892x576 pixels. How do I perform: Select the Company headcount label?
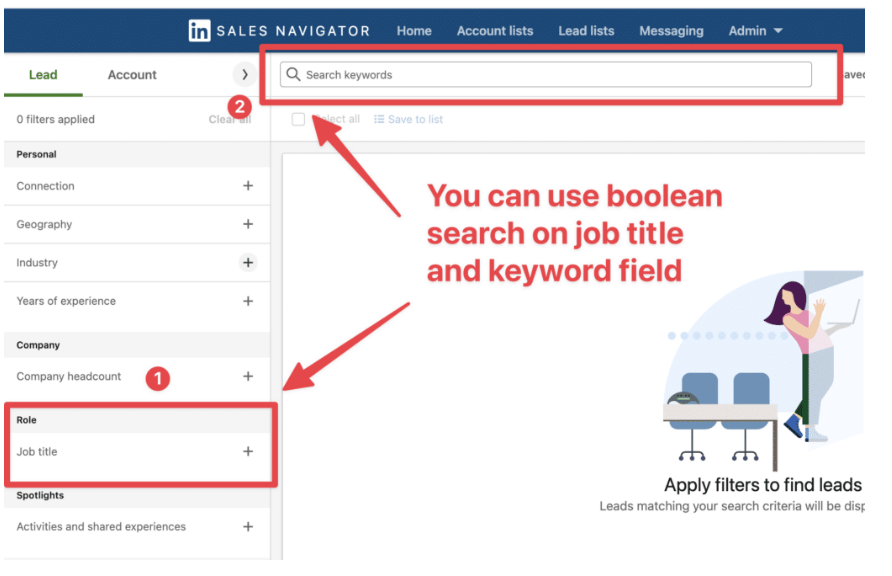point(69,376)
